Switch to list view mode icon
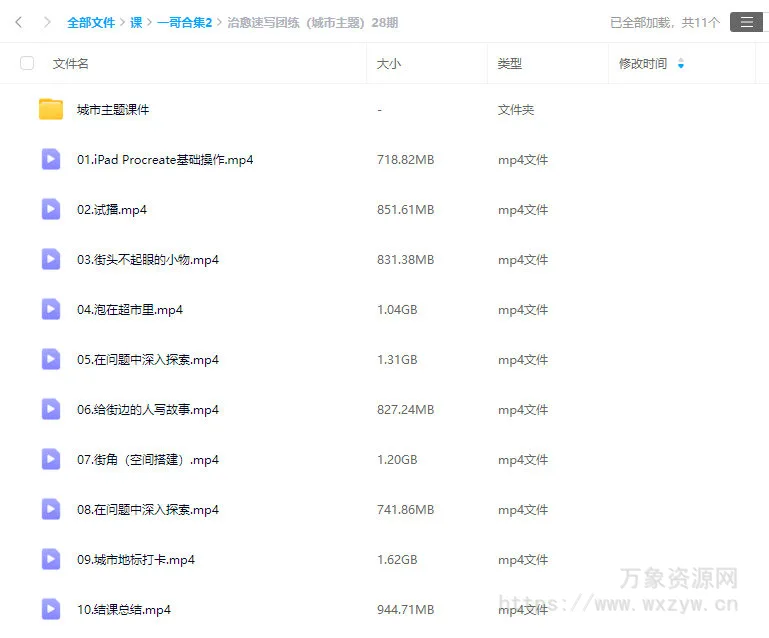The width and height of the screenshot is (769, 638). click(746, 22)
